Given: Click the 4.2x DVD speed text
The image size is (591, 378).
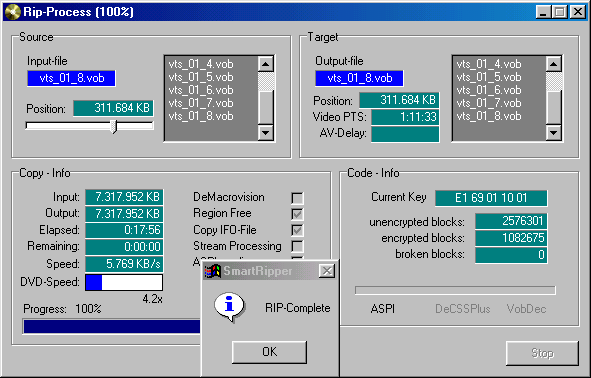Looking at the screenshot, I should pos(153,299).
